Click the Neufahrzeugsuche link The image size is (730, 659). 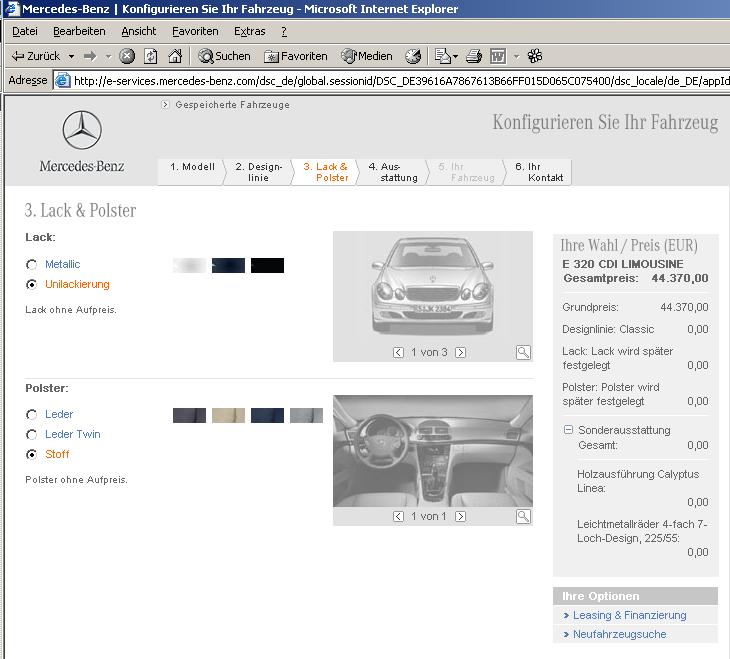(619, 634)
